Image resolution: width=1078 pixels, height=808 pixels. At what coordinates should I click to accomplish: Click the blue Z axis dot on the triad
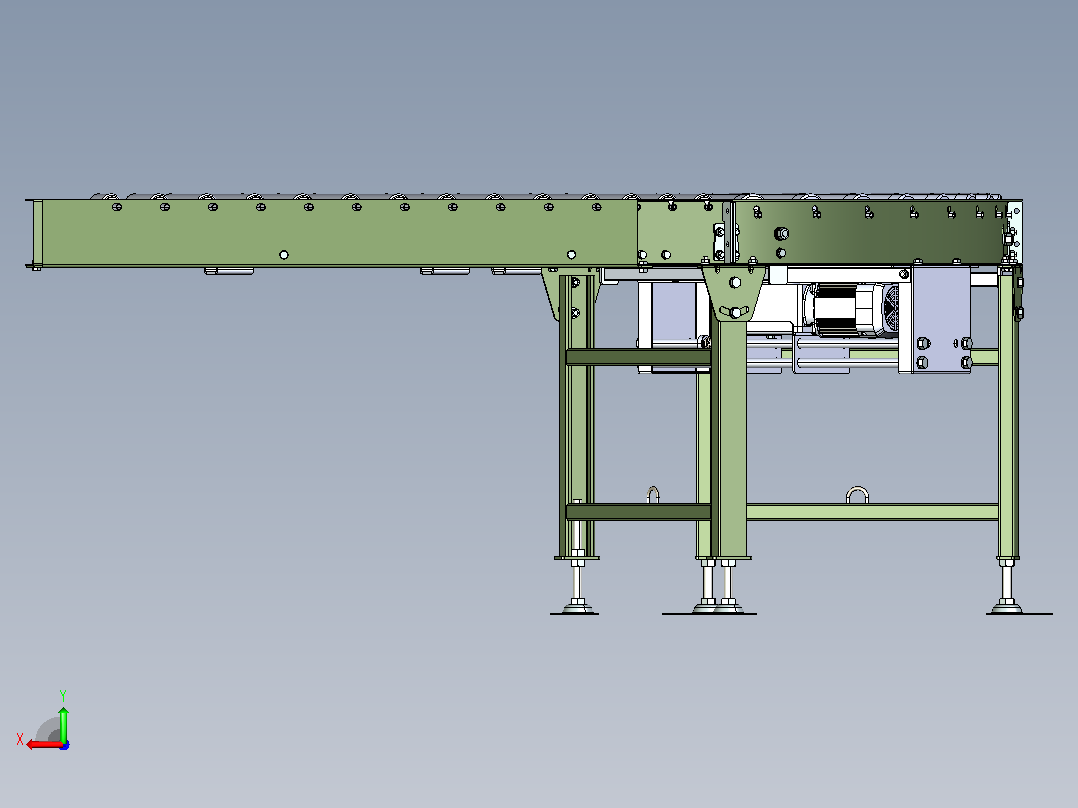click(65, 745)
